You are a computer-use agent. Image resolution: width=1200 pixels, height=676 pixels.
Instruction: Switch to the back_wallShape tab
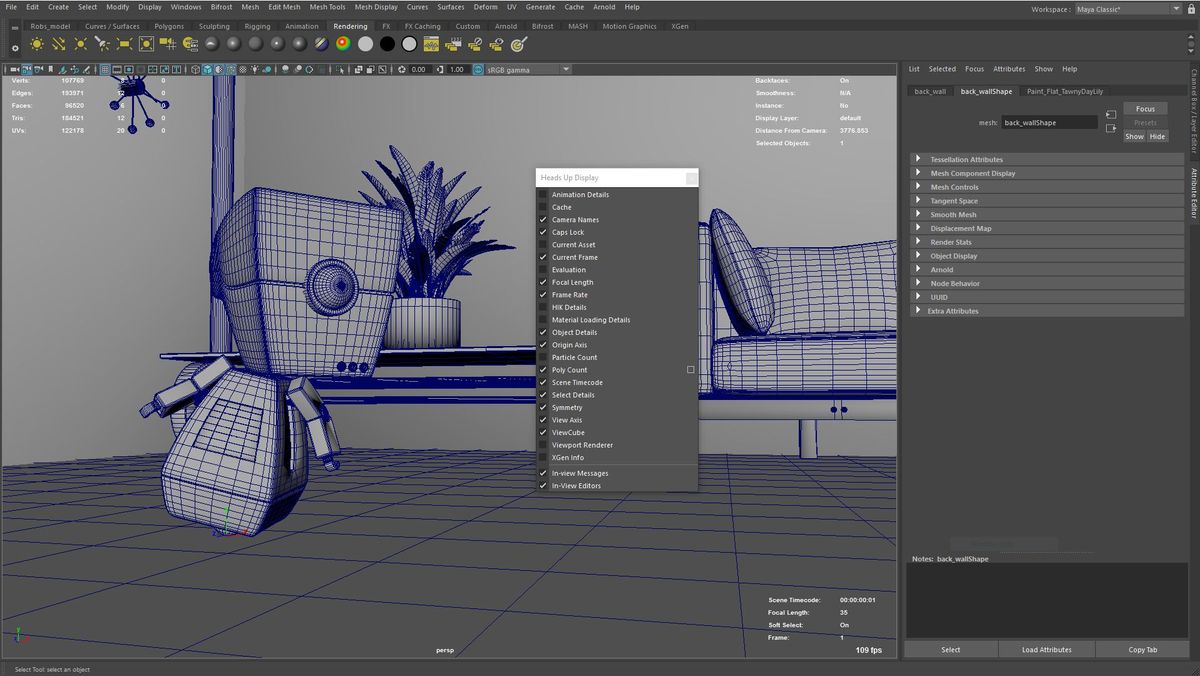[985, 91]
